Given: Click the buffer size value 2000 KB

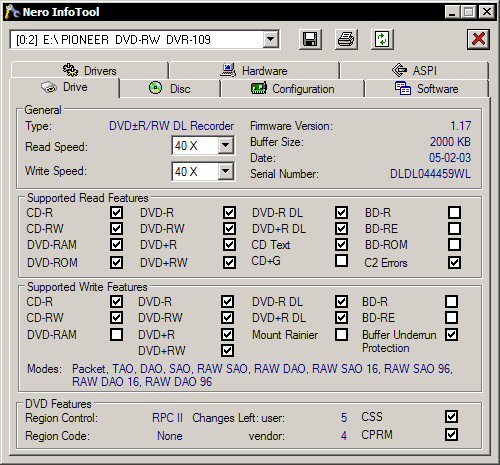Looking at the screenshot, I should [x=450, y=142].
